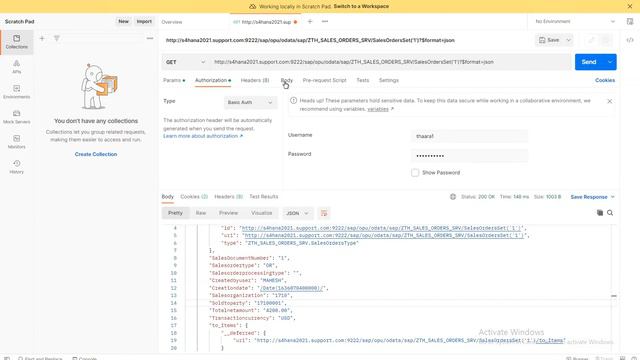Open the to_Items deferred uri link
The width and height of the screenshot is (640, 360).
click(x=409, y=340)
